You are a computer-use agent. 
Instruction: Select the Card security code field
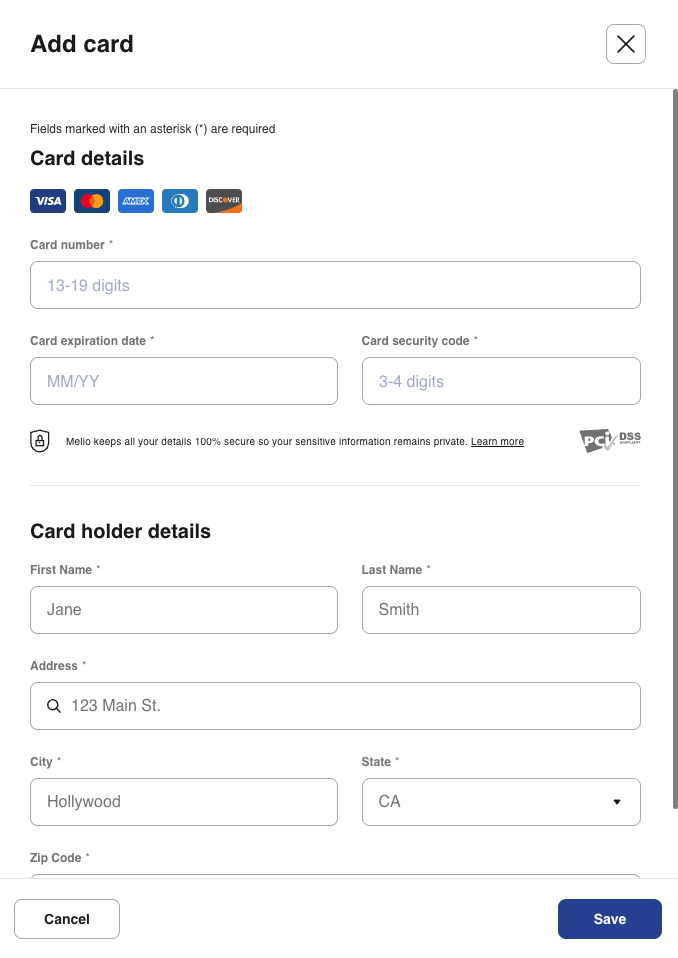501,381
